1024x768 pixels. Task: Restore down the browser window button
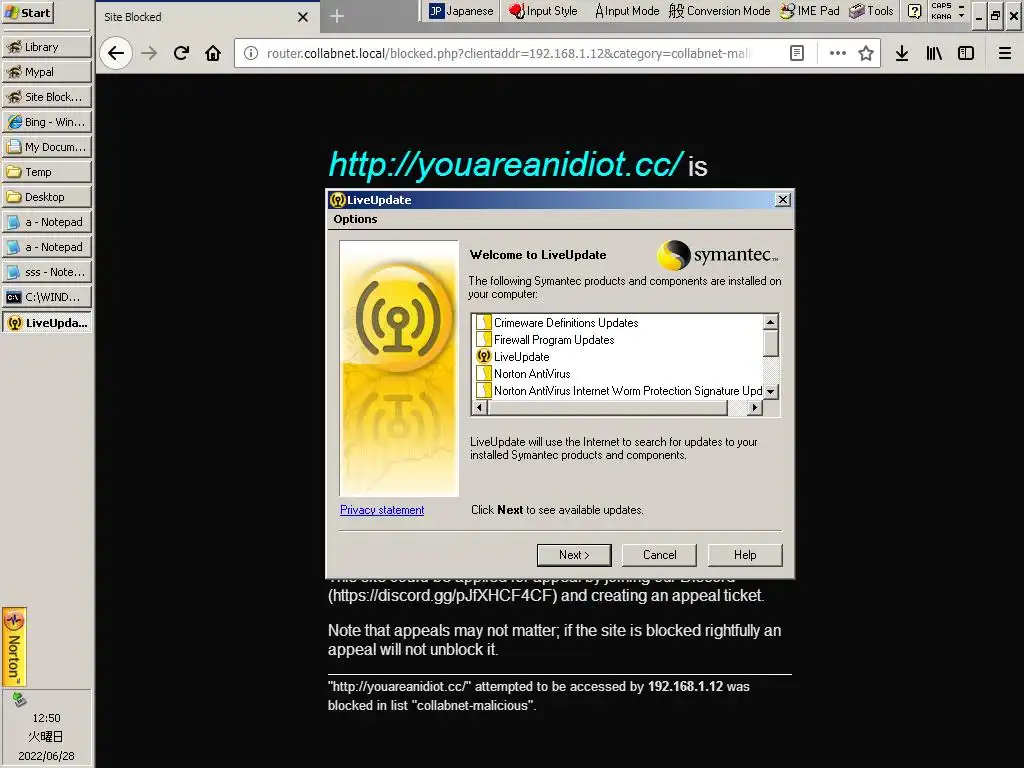[x=995, y=16]
